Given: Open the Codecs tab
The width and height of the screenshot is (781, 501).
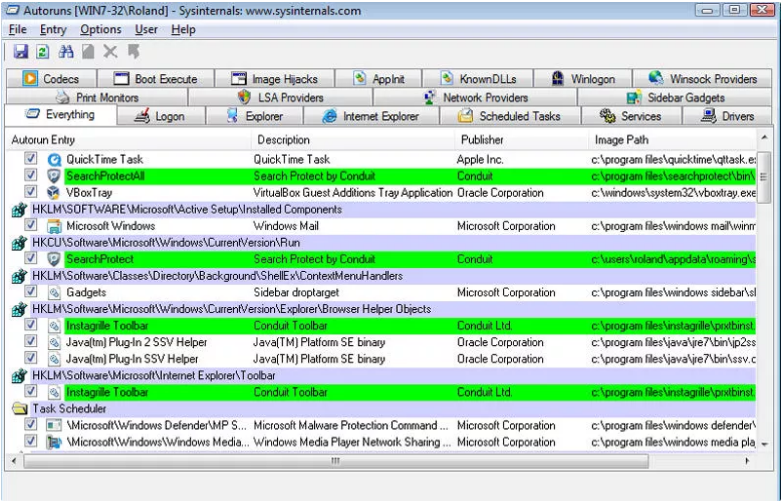Looking at the screenshot, I should [x=51, y=79].
